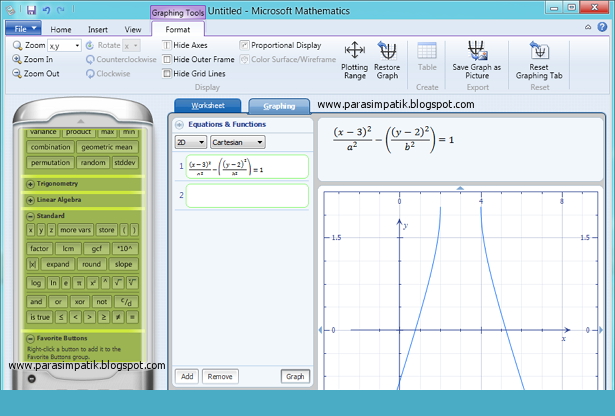This screenshot has width=615, height=416.
Task: Click the x squared key
Action: coord(92,283)
